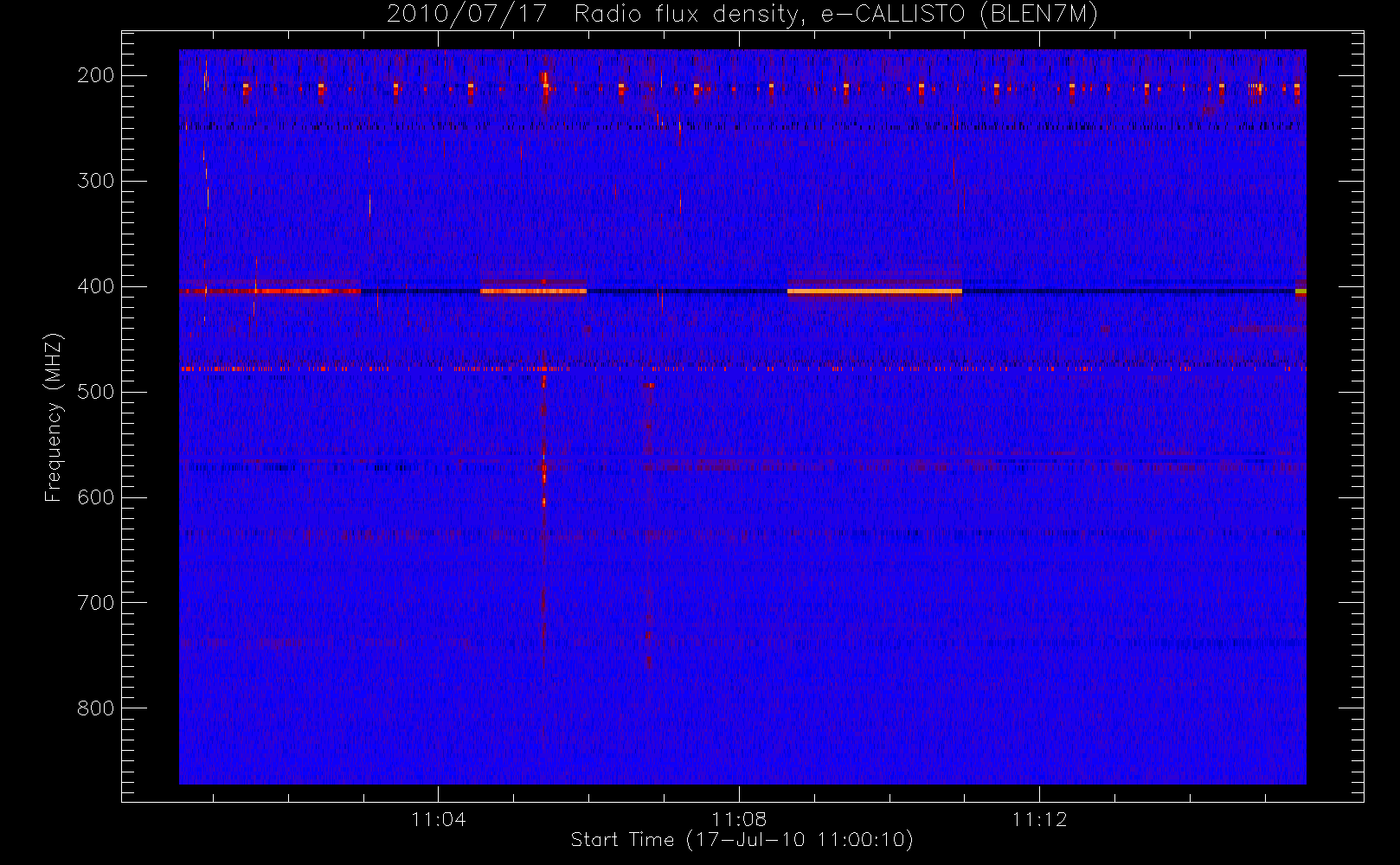Click the orange emission band near 11:05 at 400 MHz
Viewport: 1400px width, 865px height.
pos(533,292)
